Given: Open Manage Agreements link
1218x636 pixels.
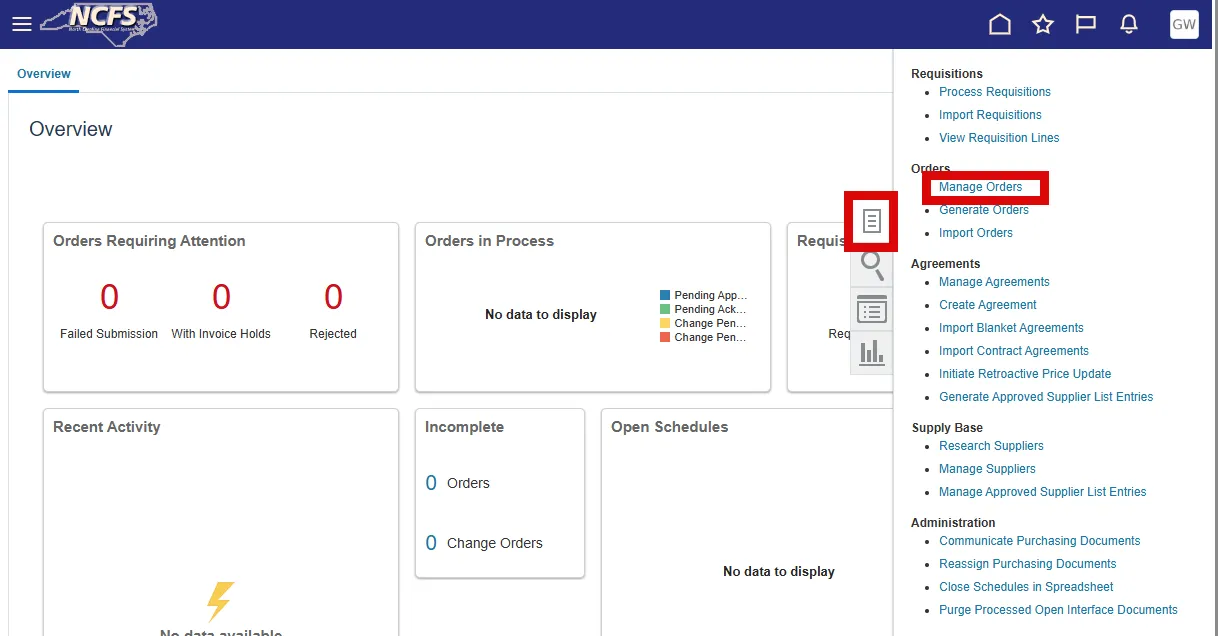Looking at the screenshot, I should click(994, 282).
